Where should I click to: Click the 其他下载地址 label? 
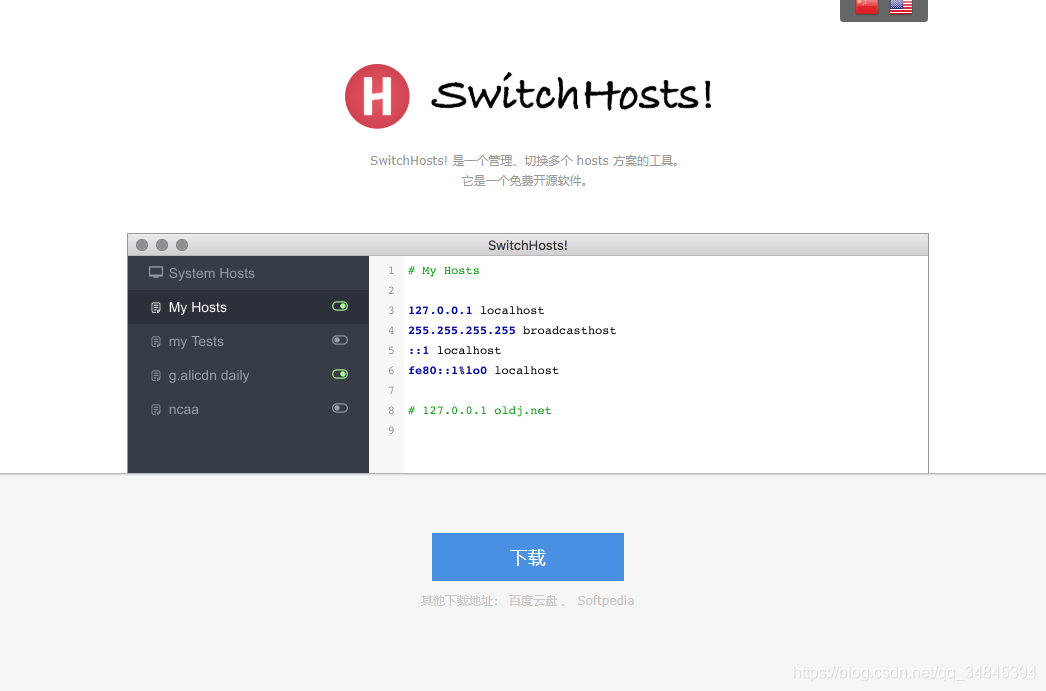coord(459,600)
